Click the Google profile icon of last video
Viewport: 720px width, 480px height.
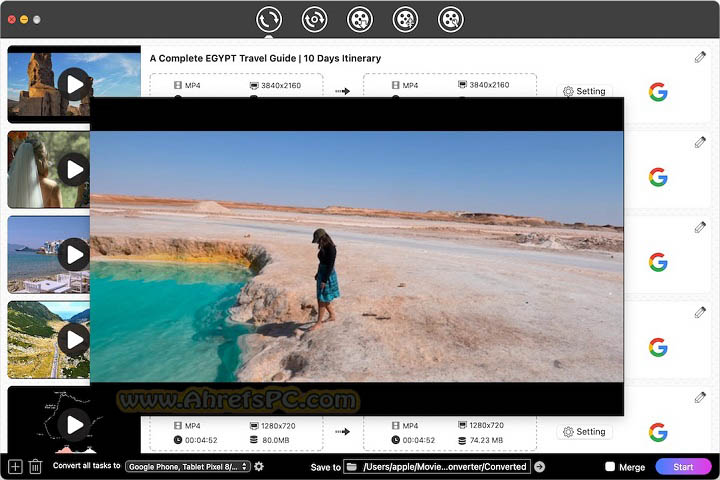point(658,432)
